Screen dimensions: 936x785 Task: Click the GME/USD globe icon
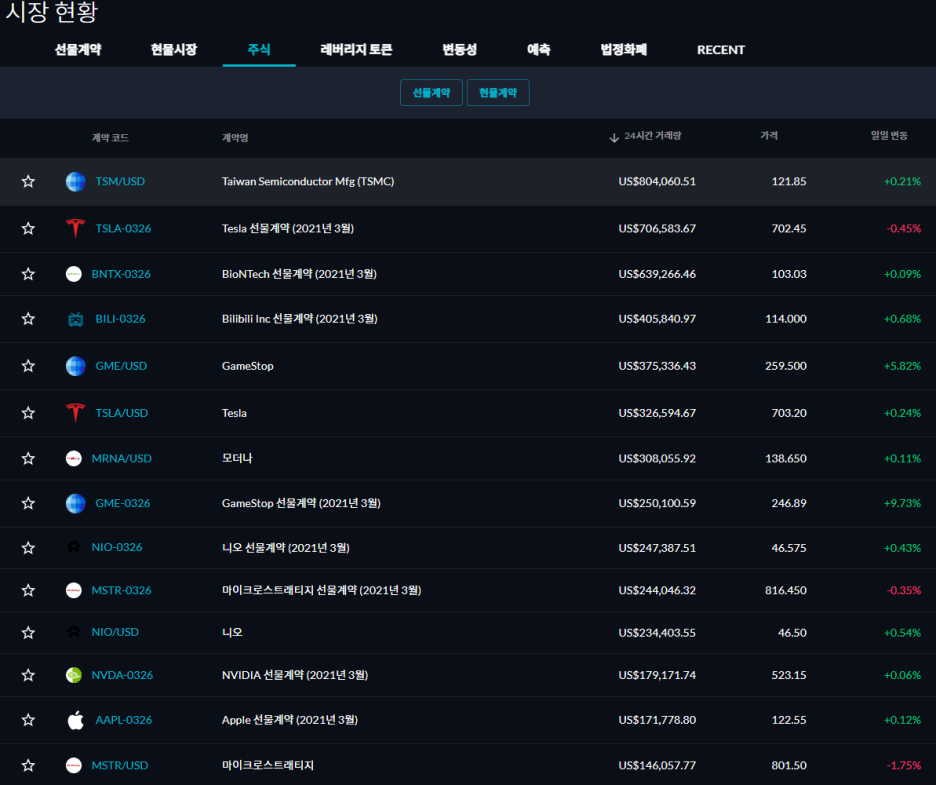75,366
